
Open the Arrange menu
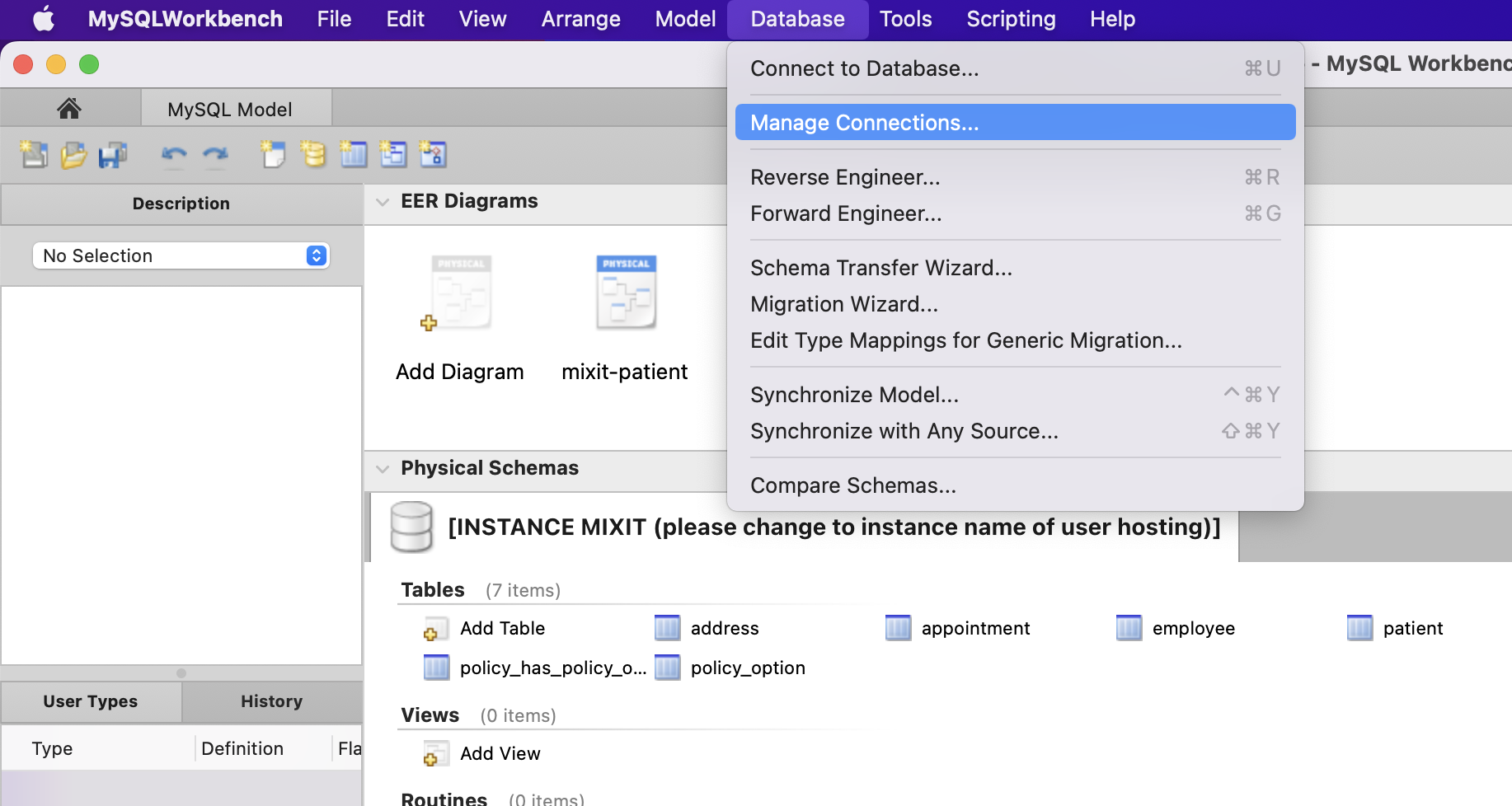pos(581,19)
